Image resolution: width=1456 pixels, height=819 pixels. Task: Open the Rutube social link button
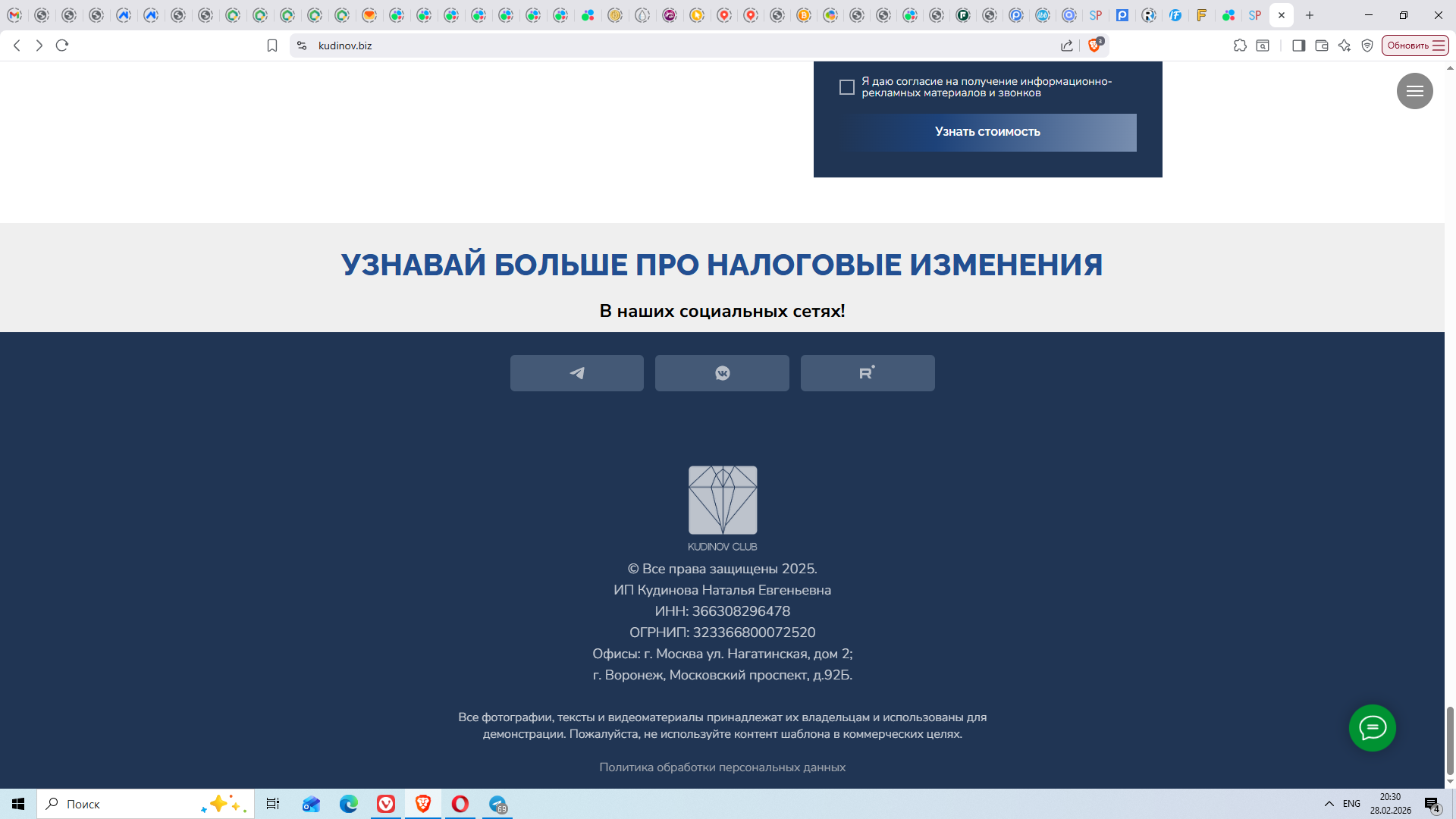coord(868,373)
